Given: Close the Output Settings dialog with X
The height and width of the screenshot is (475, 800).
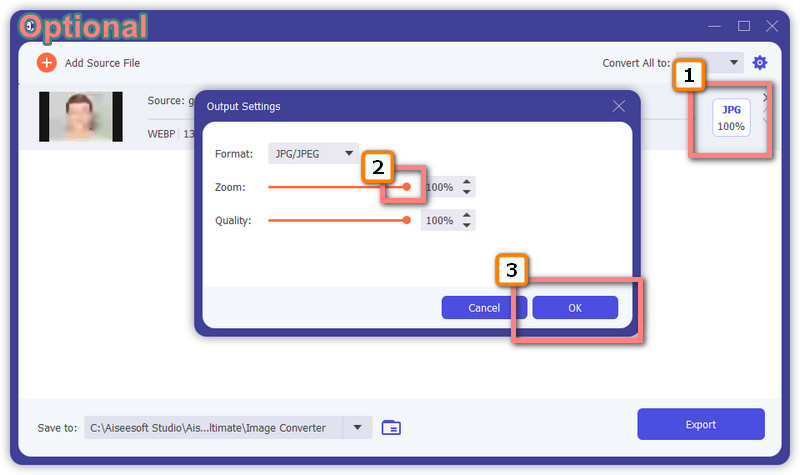Looking at the screenshot, I should point(619,106).
